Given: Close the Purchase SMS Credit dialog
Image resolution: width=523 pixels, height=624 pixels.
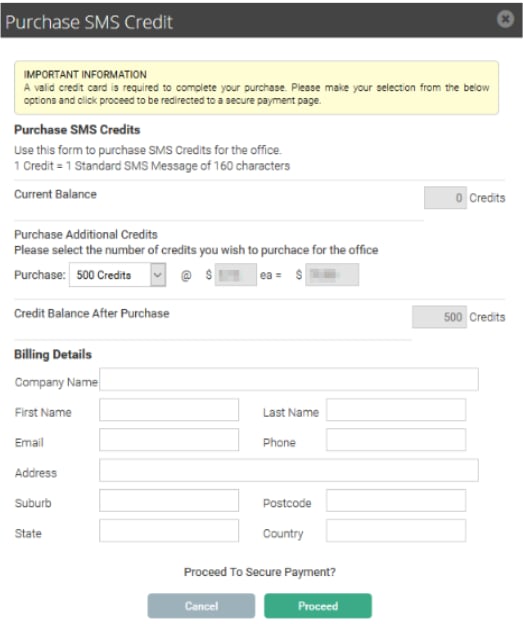Looking at the screenshot, I should point(505,19).
